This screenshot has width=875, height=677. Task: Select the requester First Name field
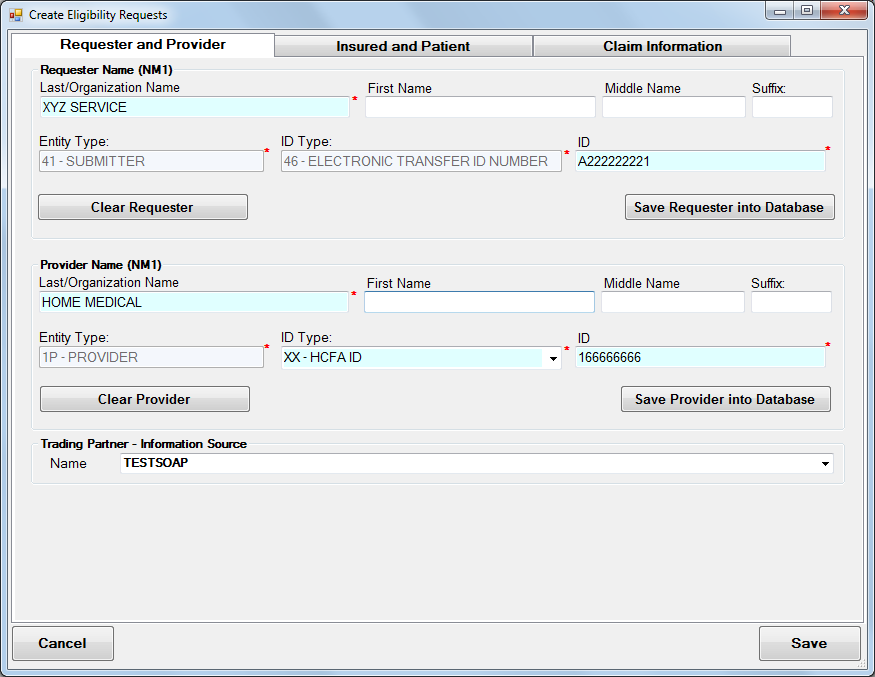tap(479, 107)
